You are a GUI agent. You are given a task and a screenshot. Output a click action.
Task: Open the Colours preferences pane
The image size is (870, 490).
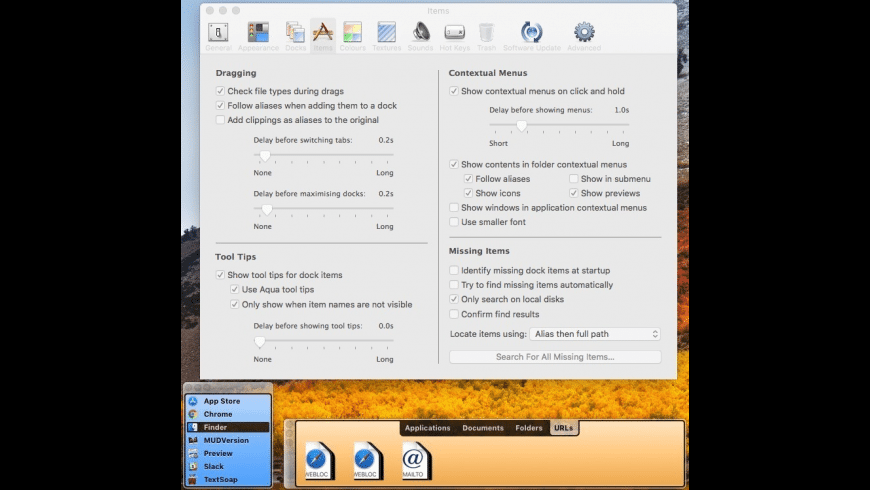[353, 34]
